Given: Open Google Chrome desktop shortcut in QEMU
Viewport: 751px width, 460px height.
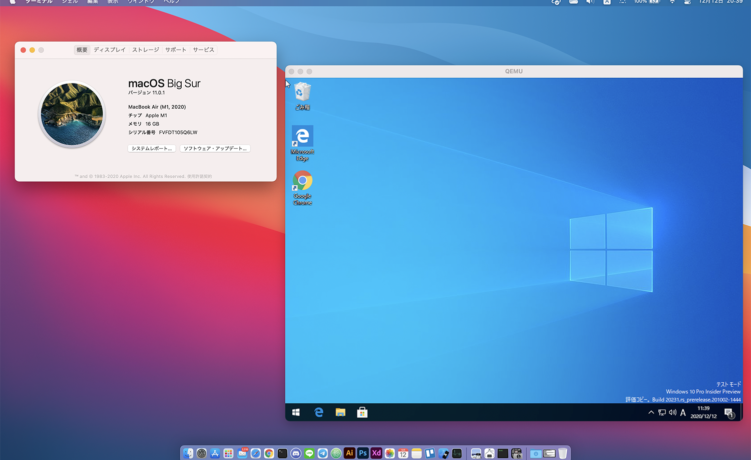Looking at the screenshot, I should (x=302, y=188).
